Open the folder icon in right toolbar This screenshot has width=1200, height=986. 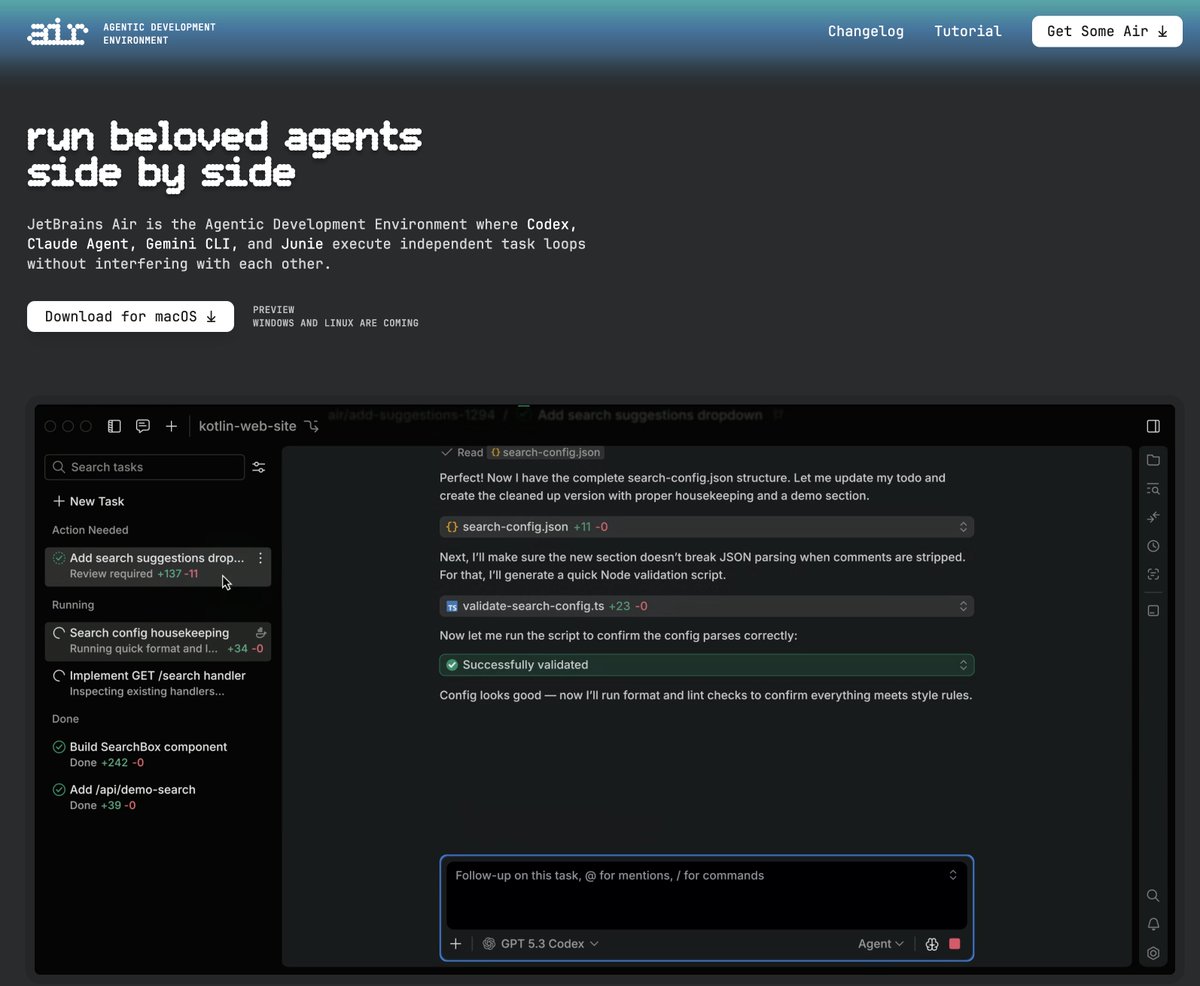(1153, 460)
